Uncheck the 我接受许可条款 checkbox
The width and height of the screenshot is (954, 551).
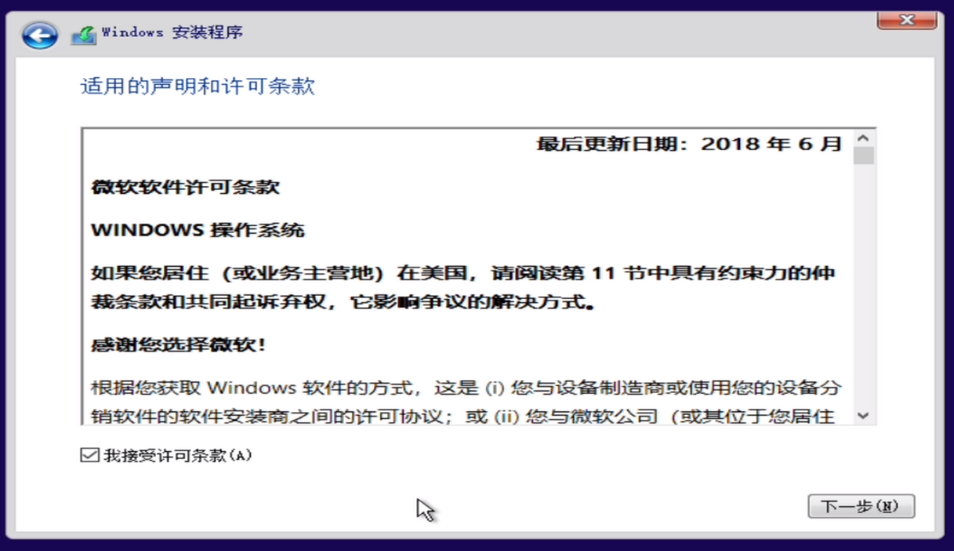click(89, 455)
